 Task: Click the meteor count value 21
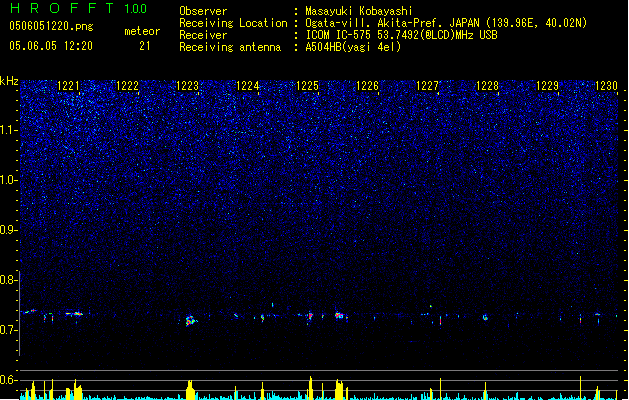[145, 46]
